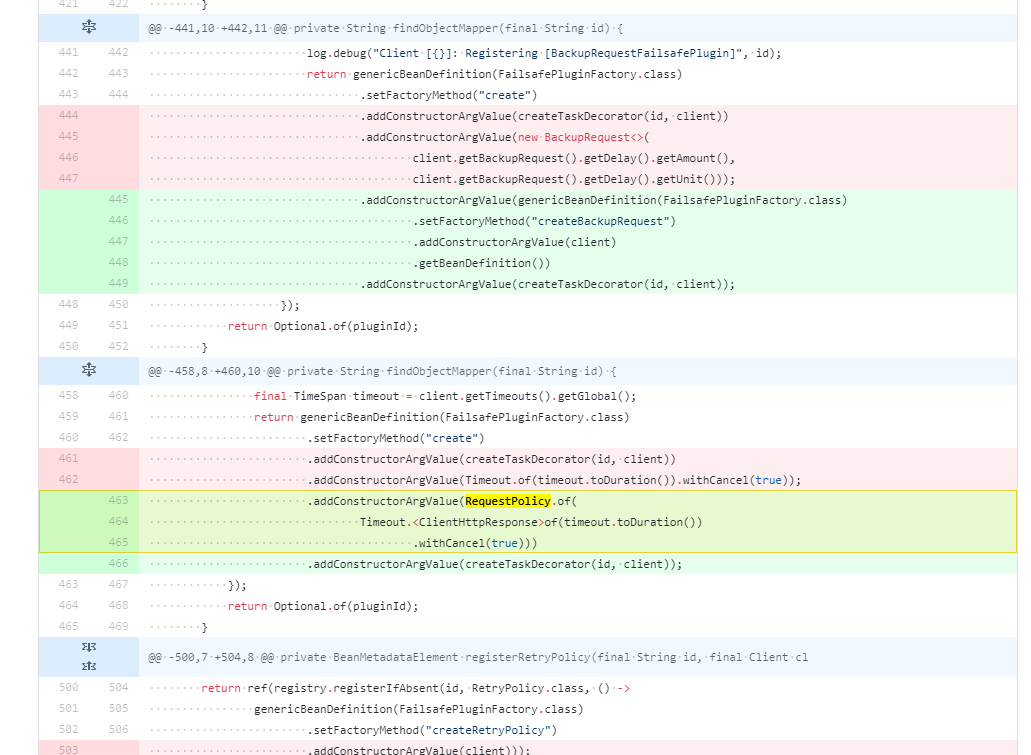Click old line number 421 at the top
The width and height of the screenshot is (1031, 755).
click(x=67, y=5)
